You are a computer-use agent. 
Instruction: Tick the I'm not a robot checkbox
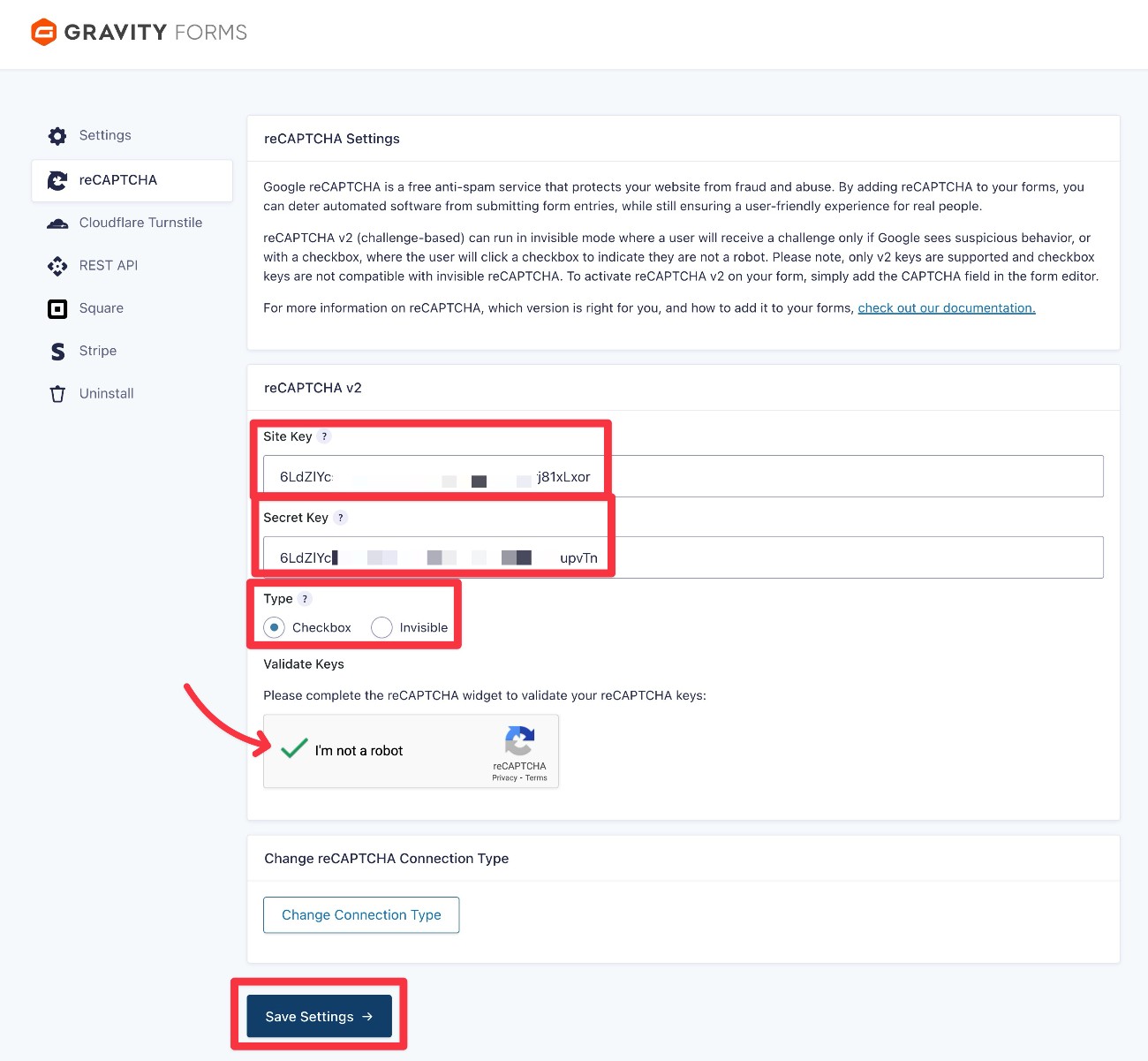pyautogui.click(x=294, y=750)
